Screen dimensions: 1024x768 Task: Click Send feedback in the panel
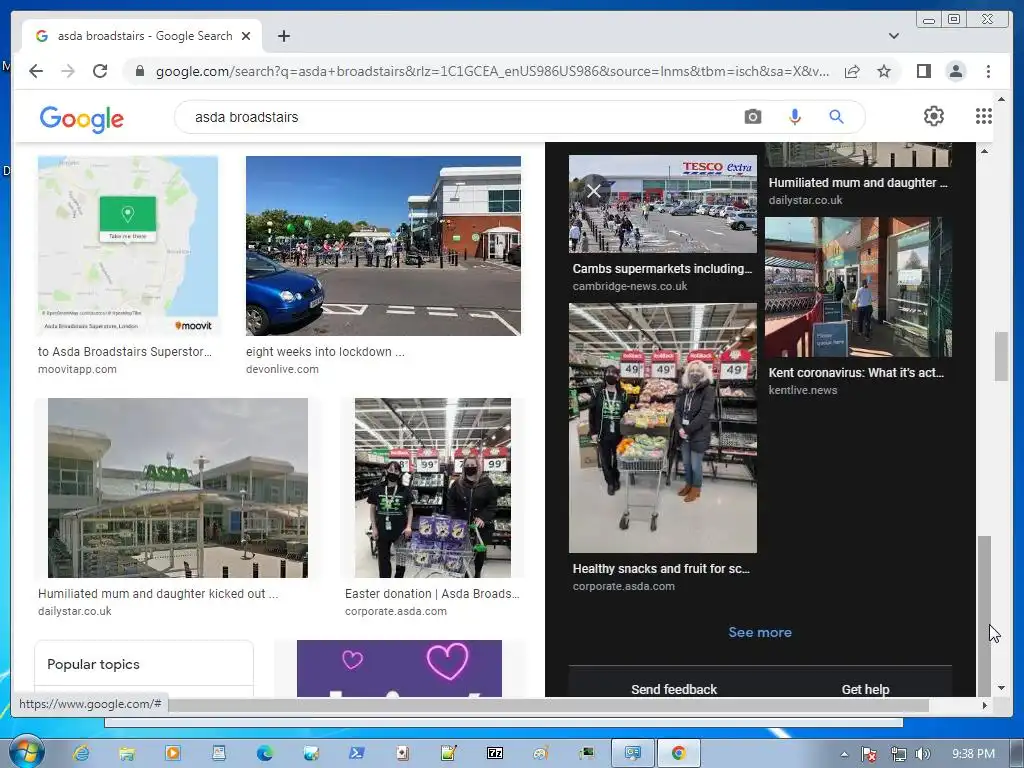click(674, 689)
